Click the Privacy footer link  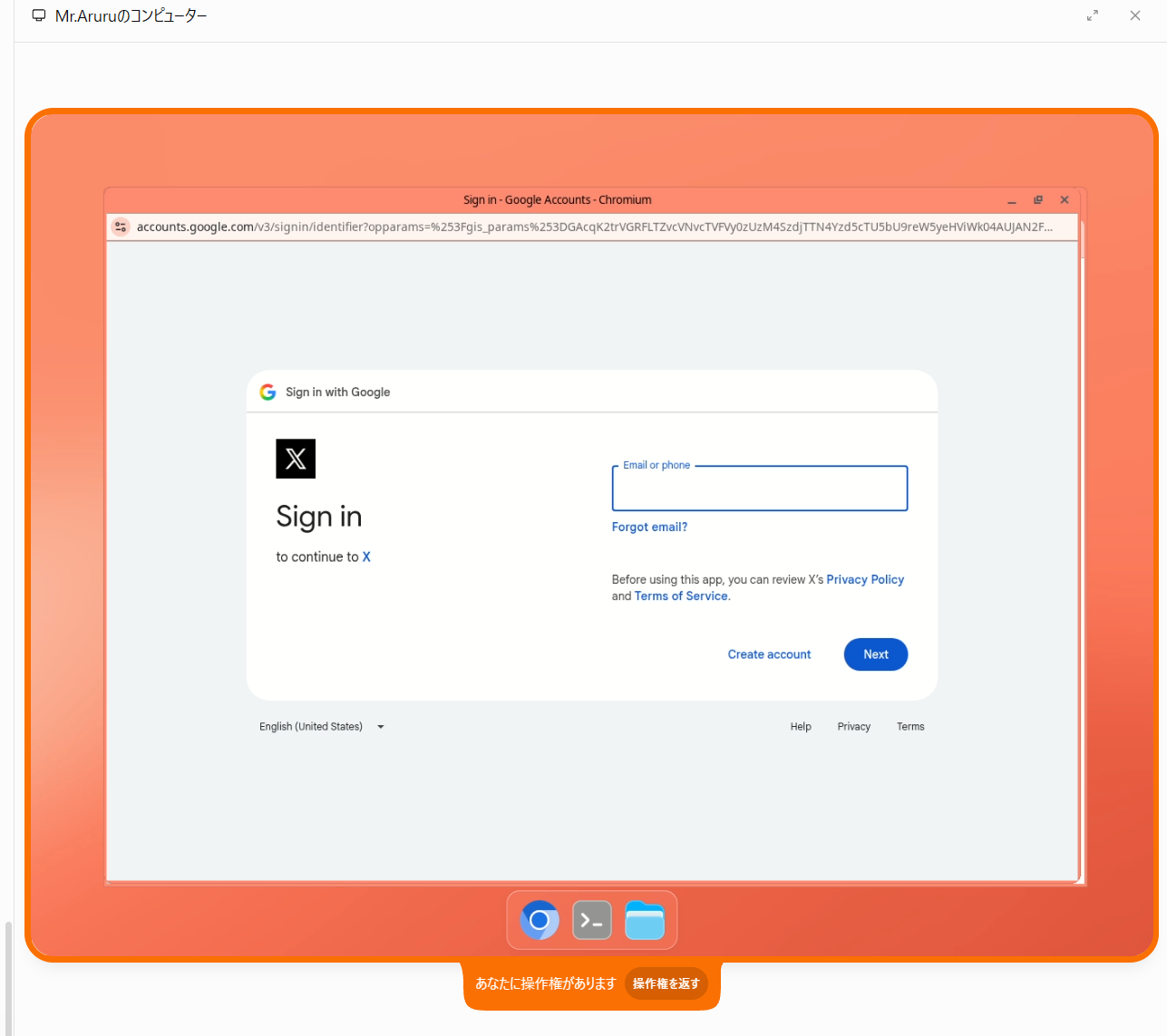(854, 727)
